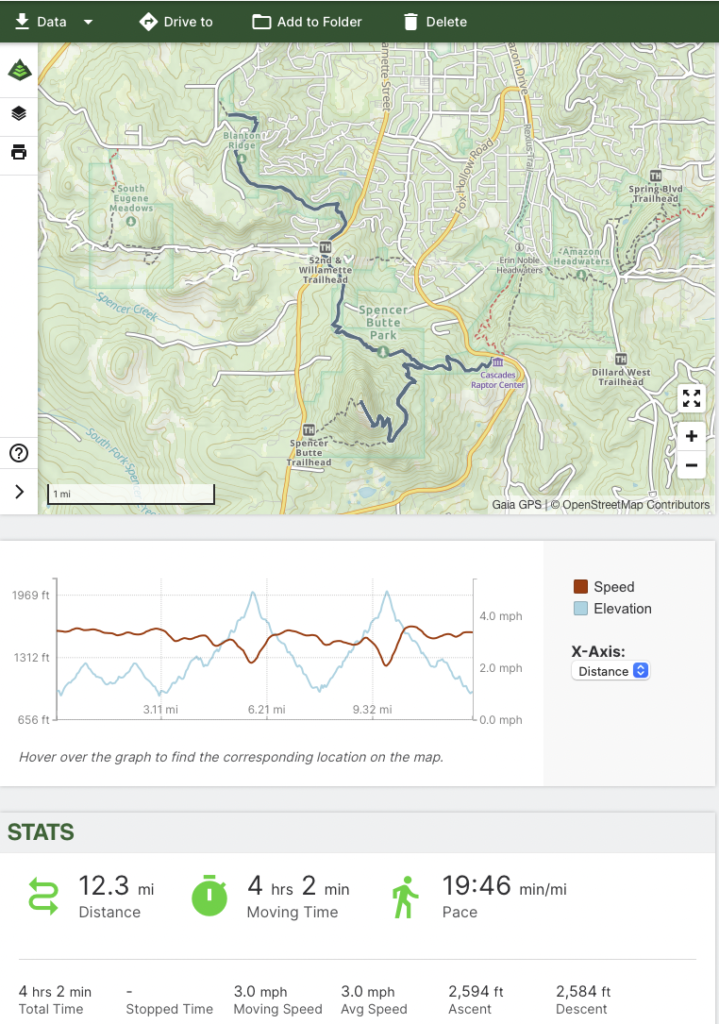Click the Spencer Butte Trailhead marker
This screenshot has width=719, height=1024.
click(x=308, y=430)
